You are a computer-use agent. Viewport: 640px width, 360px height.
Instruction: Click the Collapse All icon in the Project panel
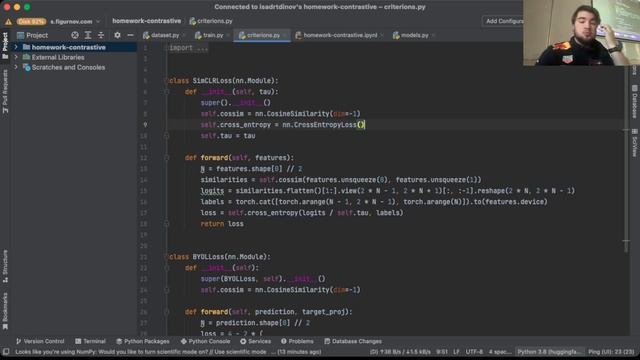101,36
